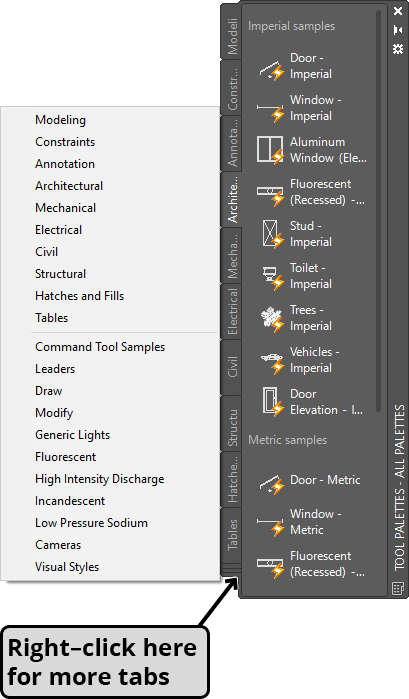
Task: Click the palette options icon at bottom of title bar
Action: click(x=398, y=588)
